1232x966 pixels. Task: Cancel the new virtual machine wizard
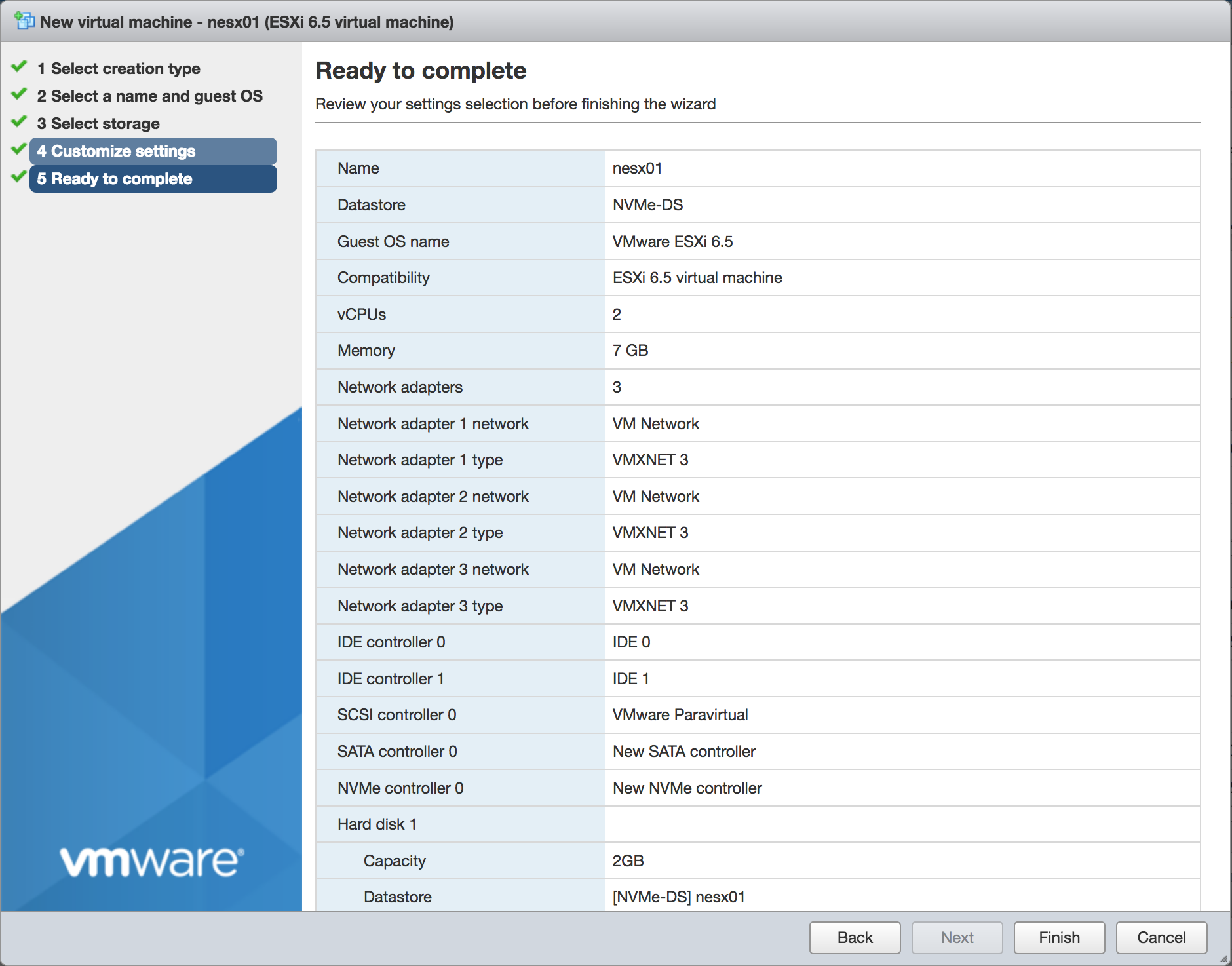(1161, 938)
